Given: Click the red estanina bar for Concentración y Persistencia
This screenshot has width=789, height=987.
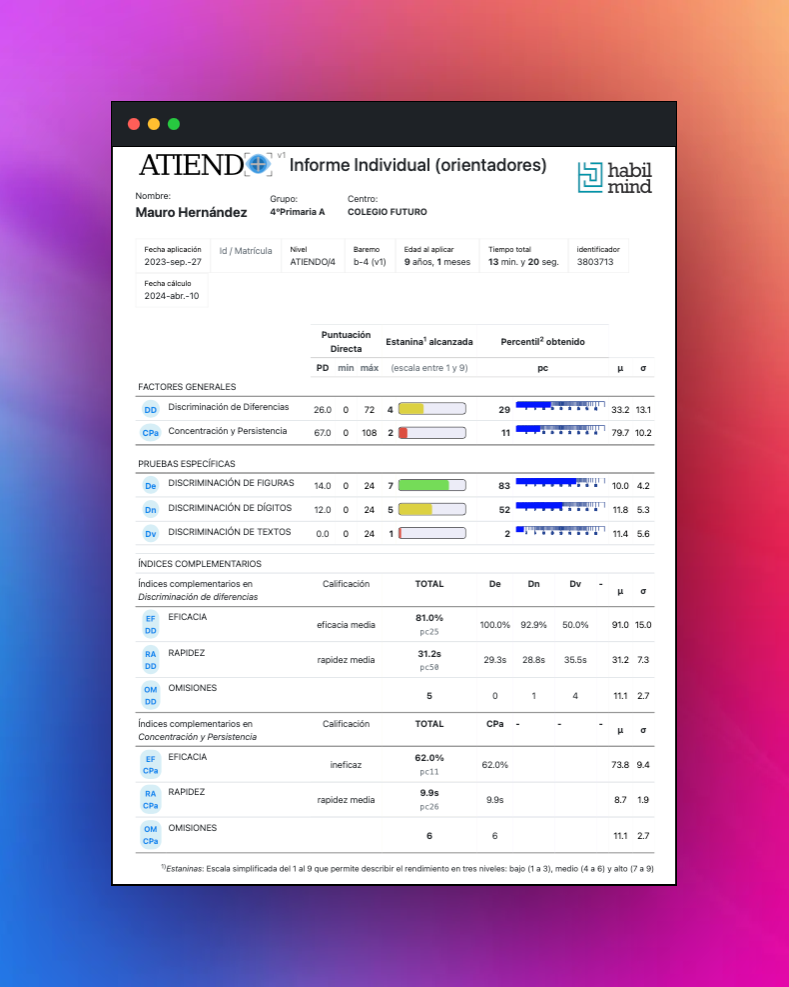Looking at the screenshot, I should point(432,432).
